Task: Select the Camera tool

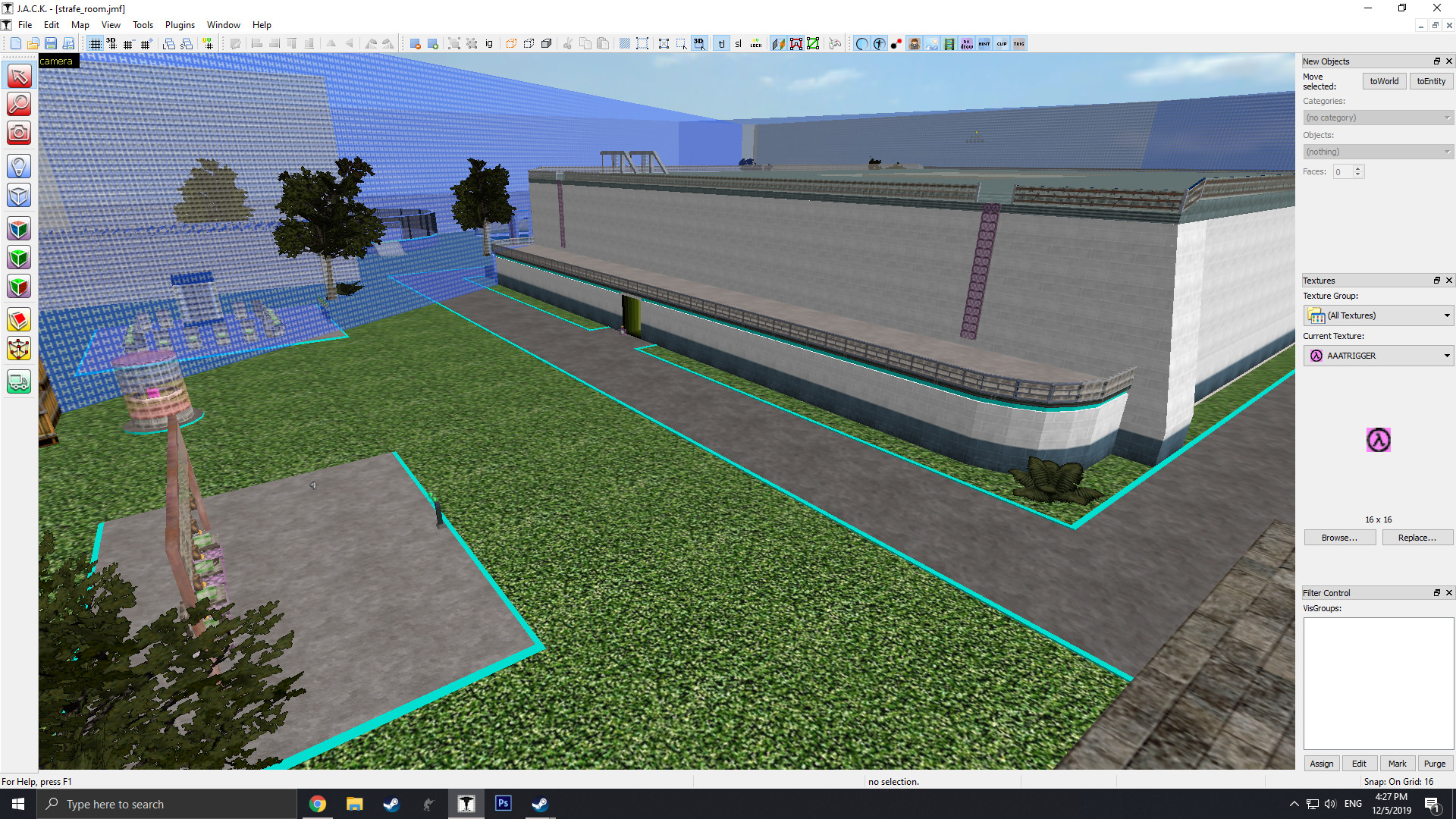Action: 19,133
